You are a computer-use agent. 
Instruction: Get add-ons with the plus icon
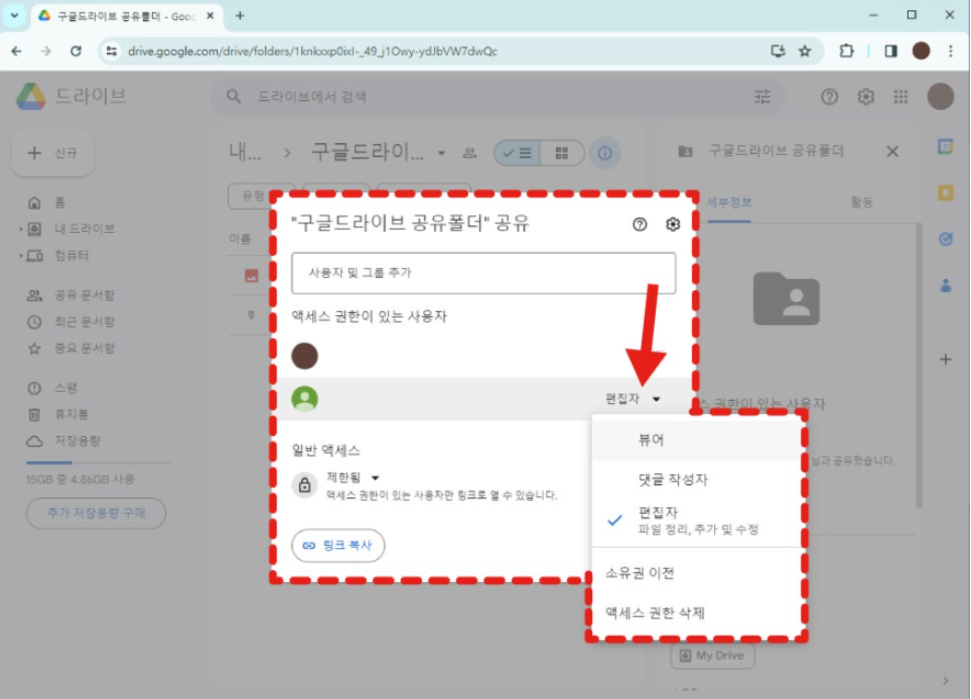(946, 359)
